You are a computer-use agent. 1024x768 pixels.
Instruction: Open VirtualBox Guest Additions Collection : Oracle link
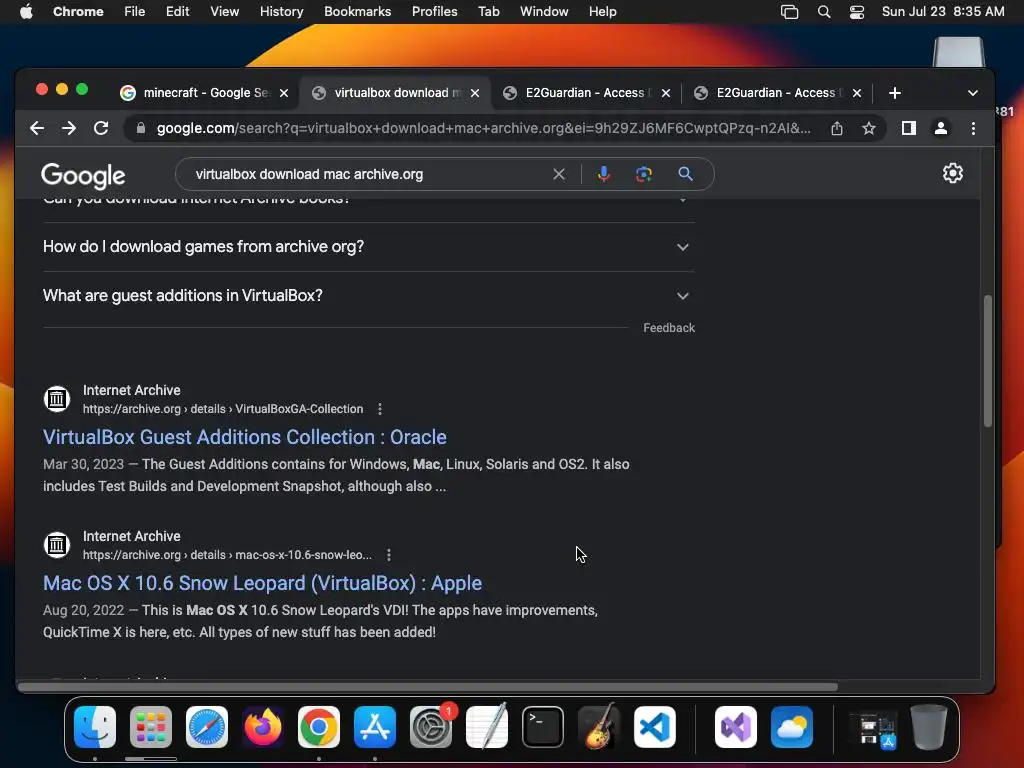[245, 437]
